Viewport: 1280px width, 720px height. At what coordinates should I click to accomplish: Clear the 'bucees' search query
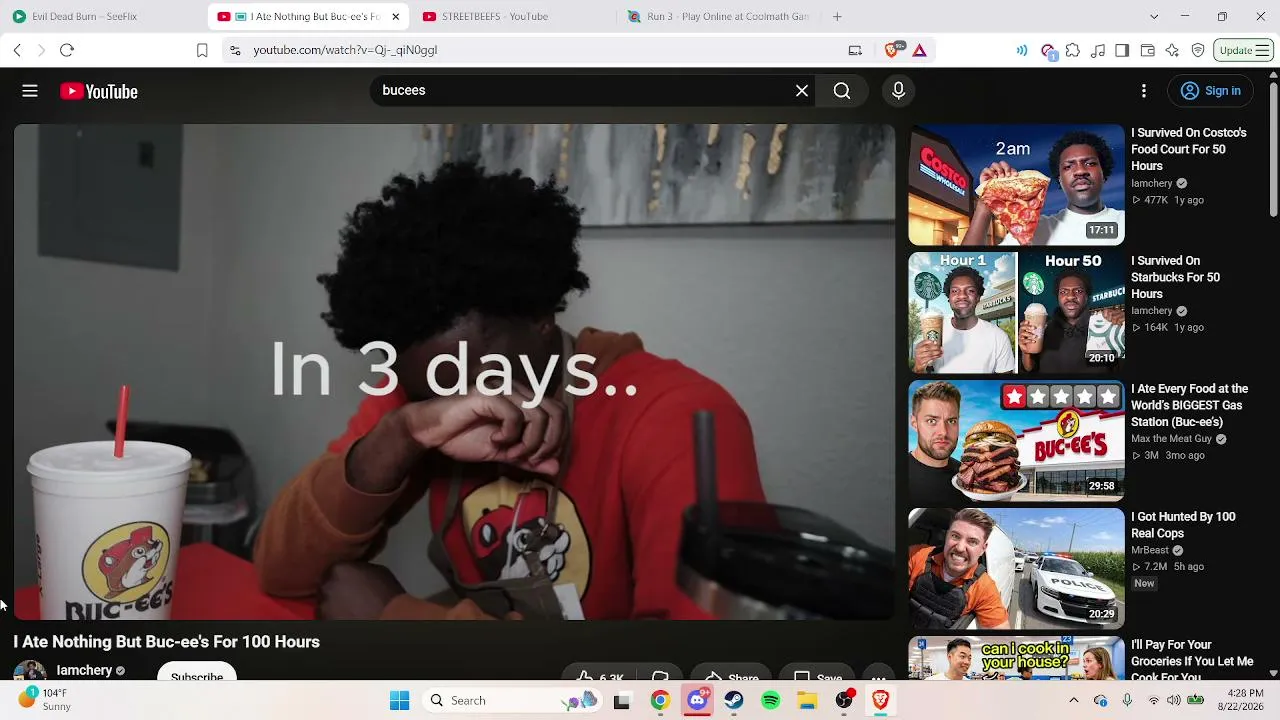coord(802,91)
